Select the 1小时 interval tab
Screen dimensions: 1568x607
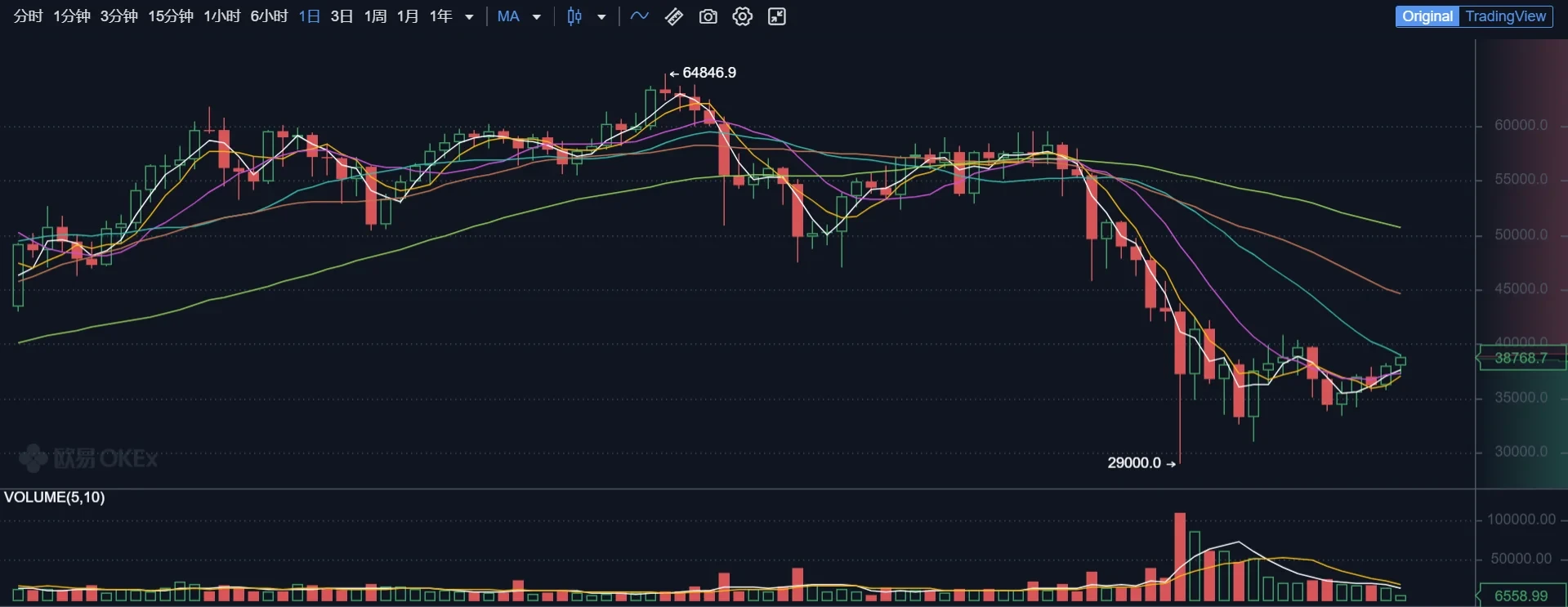click(x=221, y=16)
